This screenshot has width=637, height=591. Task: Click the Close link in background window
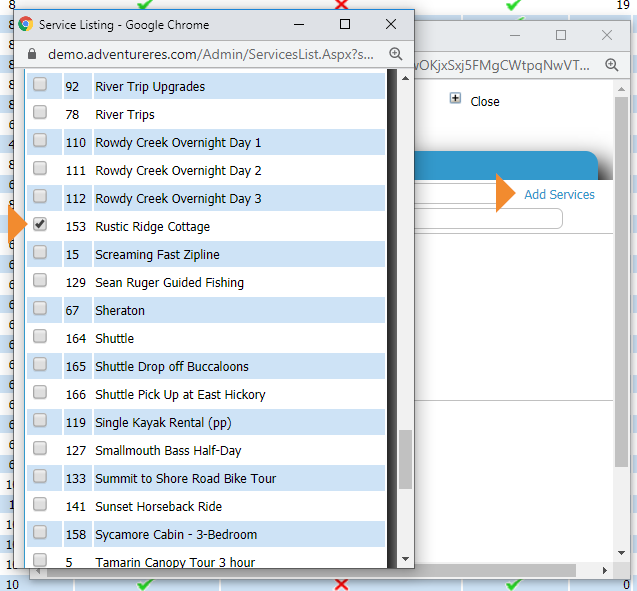485,101
